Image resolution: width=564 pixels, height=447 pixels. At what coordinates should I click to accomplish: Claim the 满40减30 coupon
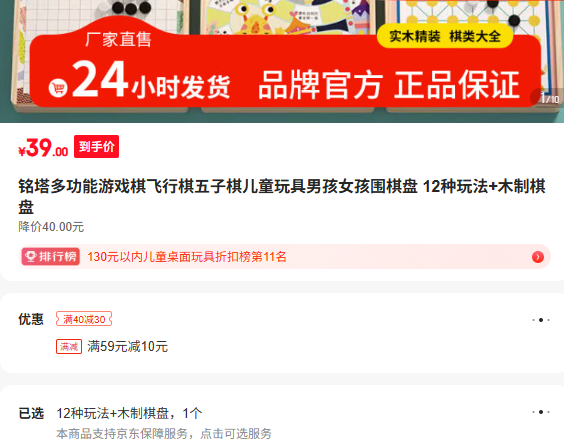[84, 319]
